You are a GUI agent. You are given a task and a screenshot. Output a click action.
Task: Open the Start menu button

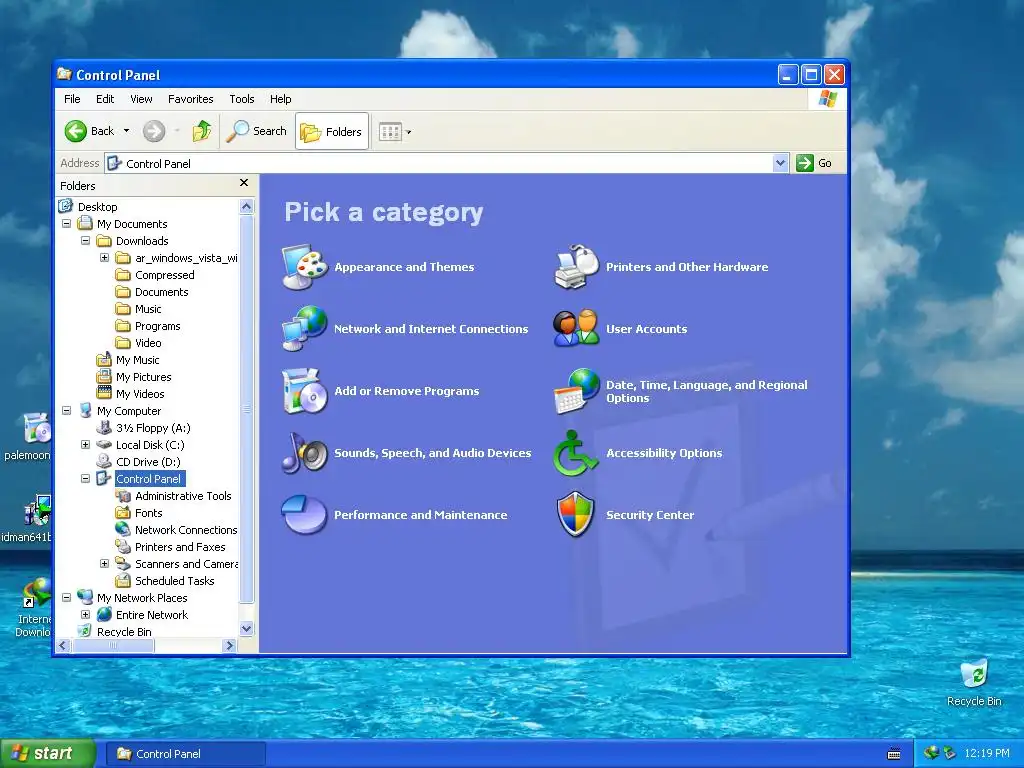click(x=48, y=754)
